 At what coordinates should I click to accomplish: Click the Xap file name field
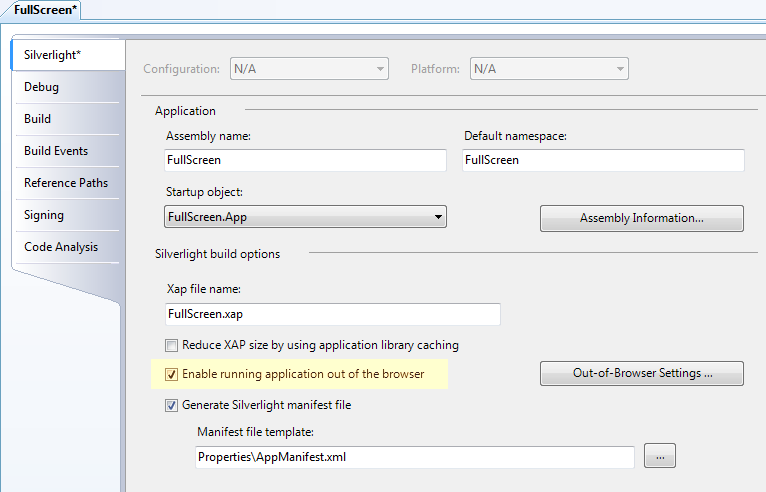tap(333, 314)
